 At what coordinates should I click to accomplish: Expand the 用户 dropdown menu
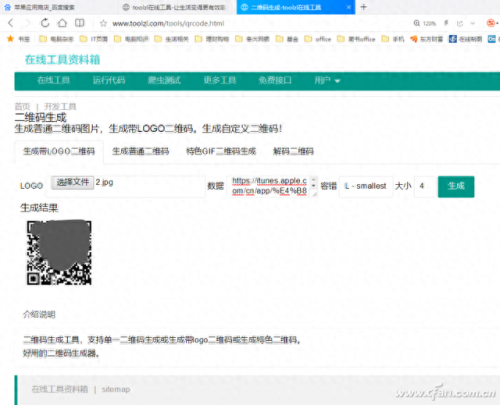point(327,80)
